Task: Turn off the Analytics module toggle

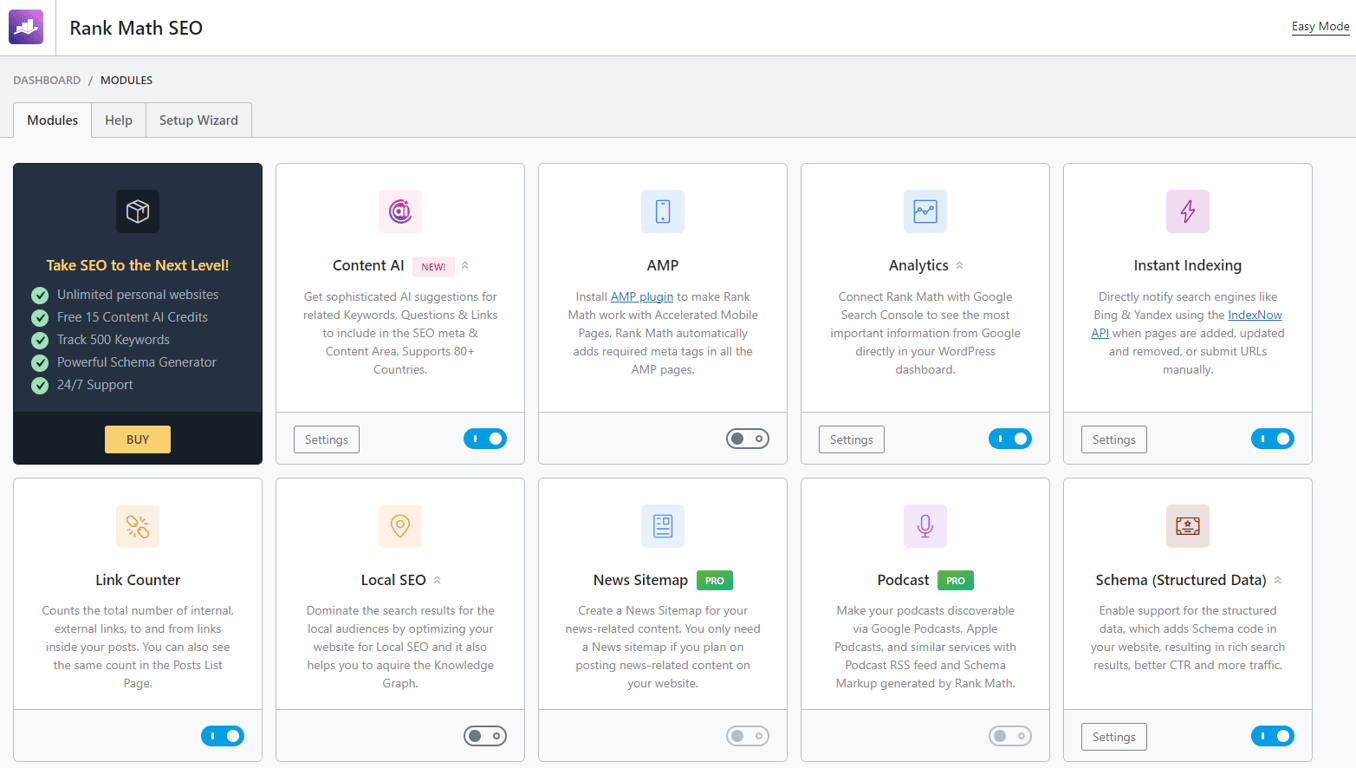Action: point(1010,438)
